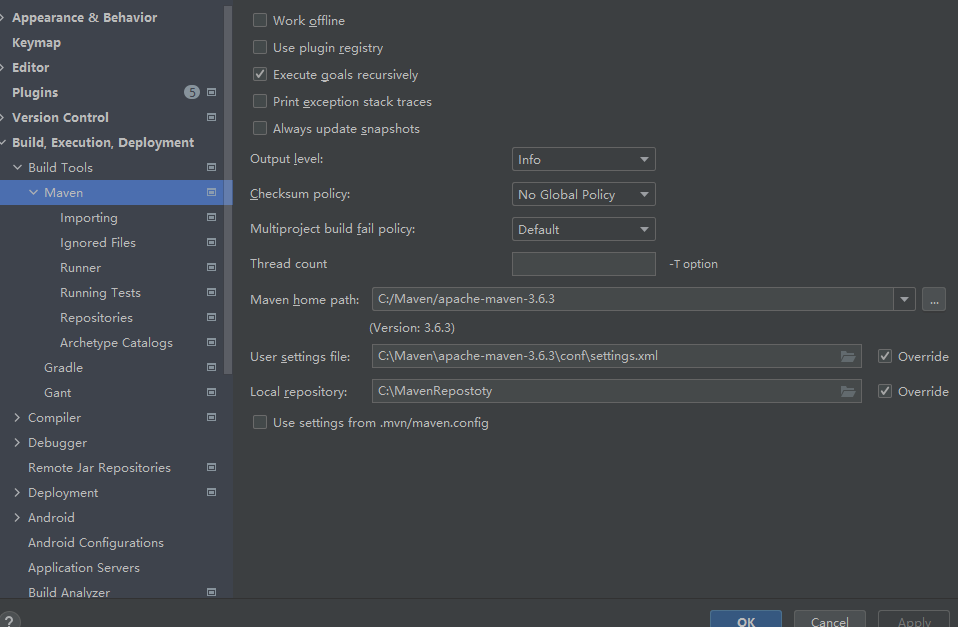Enable Use settings from .mvn/maven.config
Screen dimensions: 958x627
(x=260, y=422)
